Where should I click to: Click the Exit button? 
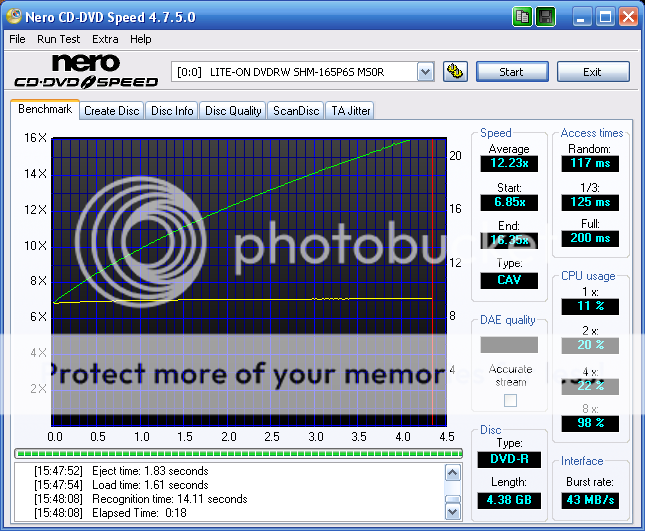coord(593,72)
